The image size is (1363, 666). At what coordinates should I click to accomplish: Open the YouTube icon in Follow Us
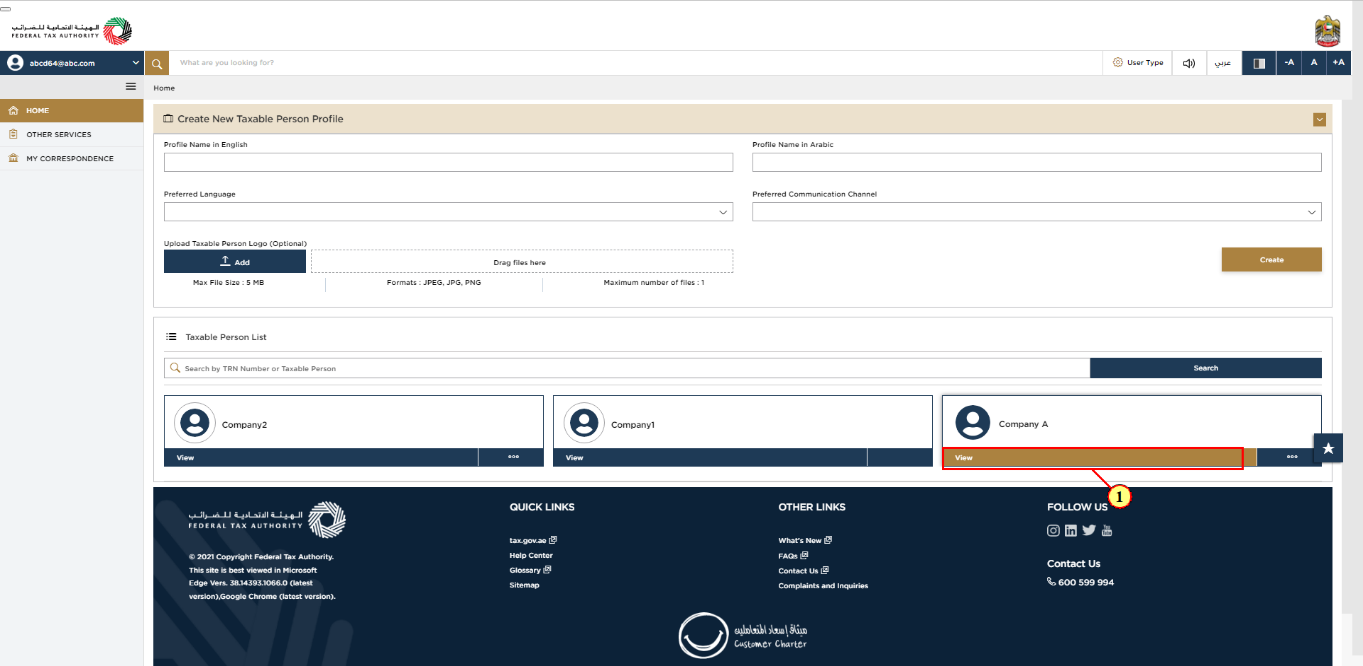point(1106,530)
